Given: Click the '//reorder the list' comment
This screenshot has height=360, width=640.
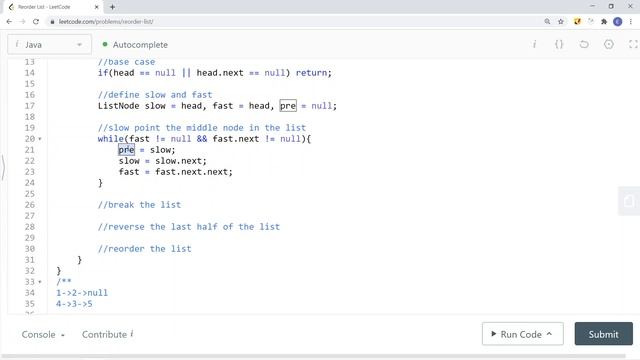Looking at the screenshot, I should click(x=144, y=249).
